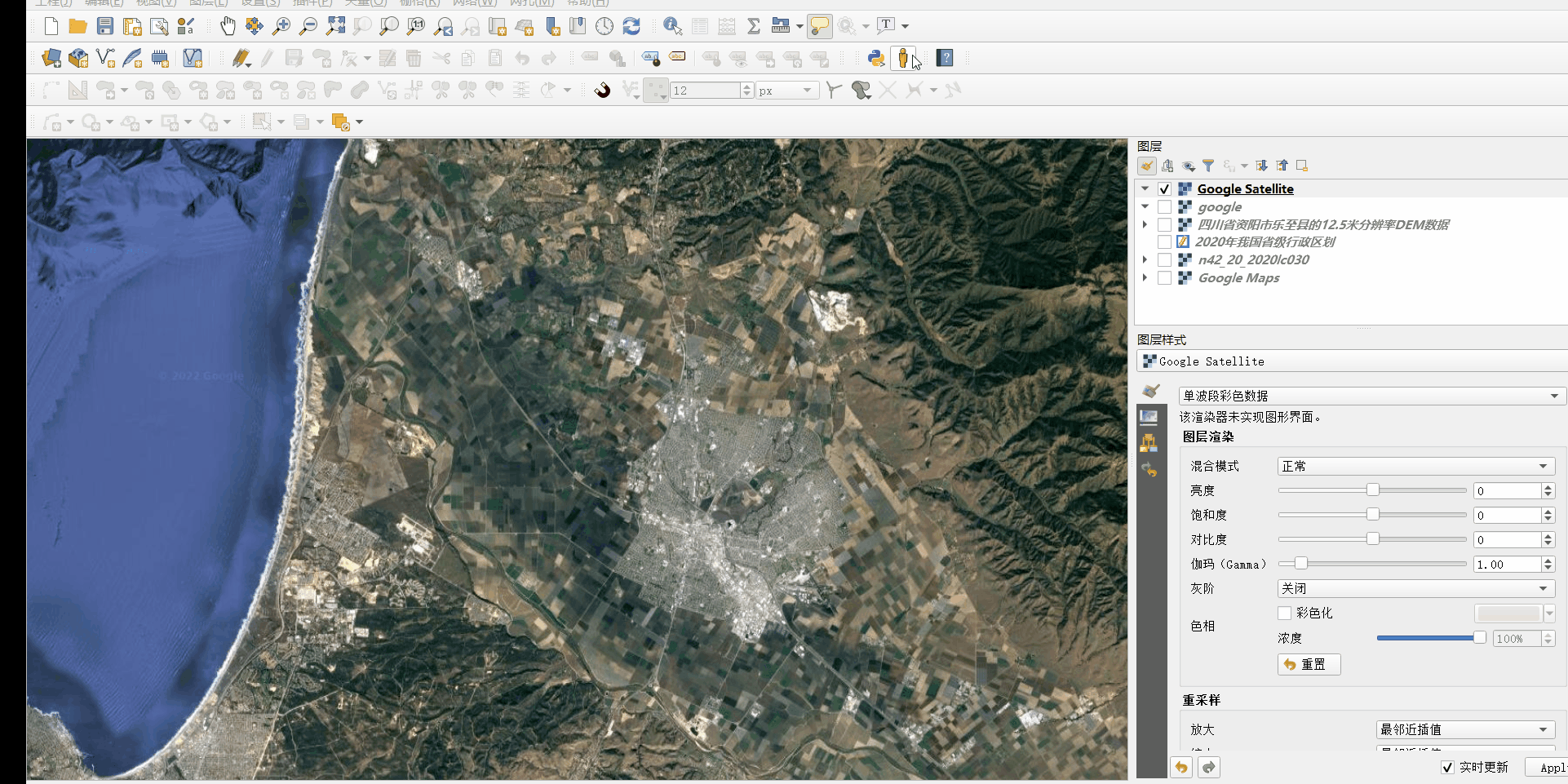Tick the 彩色化 colorize checkbox
This screenshot has height=784, width=1568.
click(x=1285, y=613)
